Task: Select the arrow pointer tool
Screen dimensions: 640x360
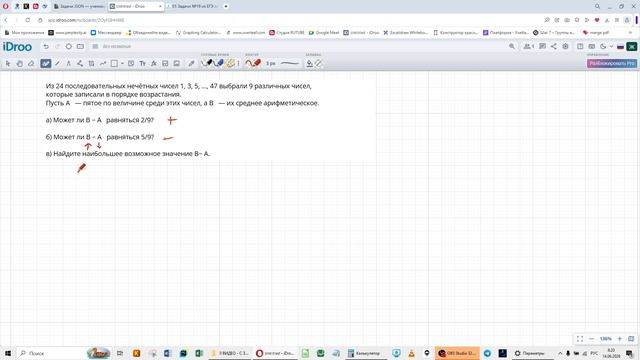Action: tap(8, 63)
